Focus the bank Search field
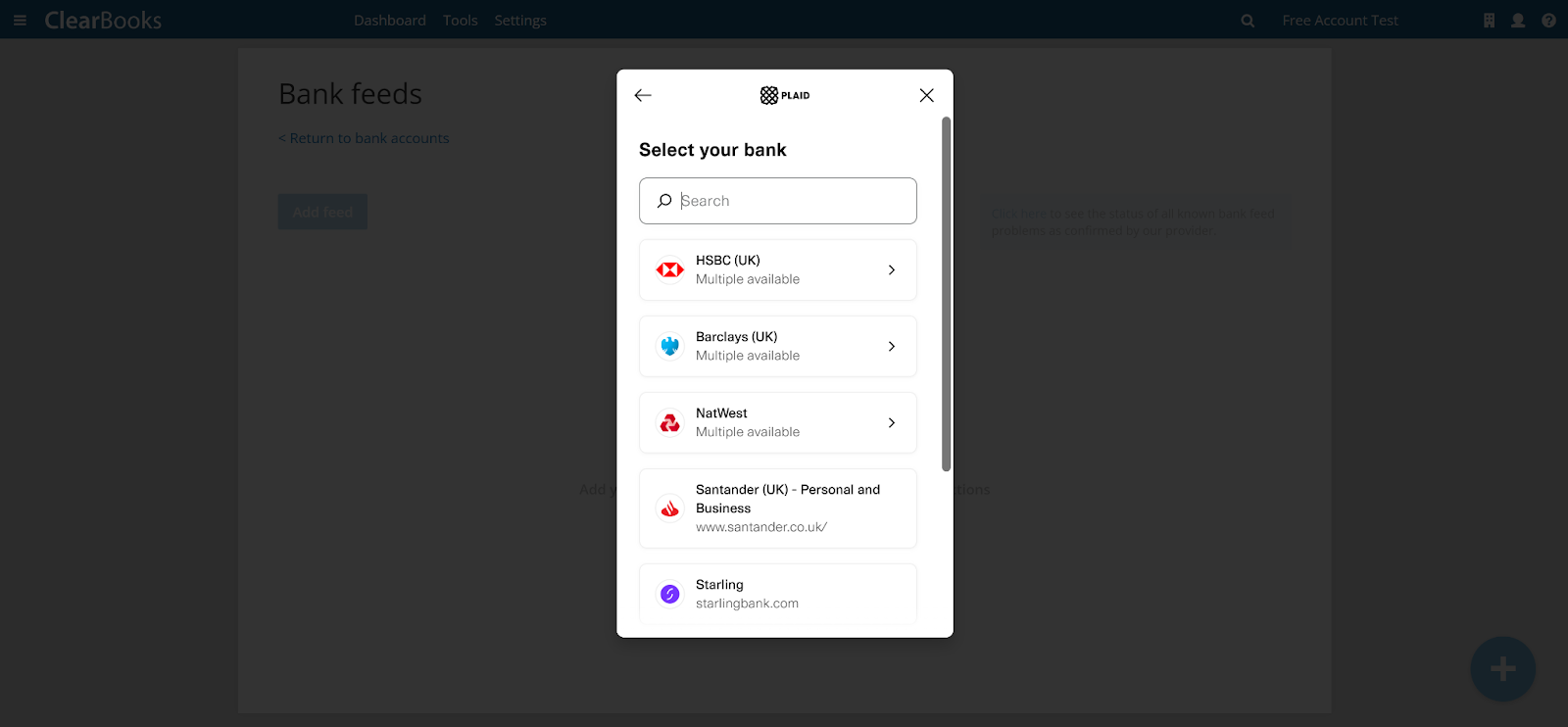Viewport: 1568px width, 727px height. (778, 201)
